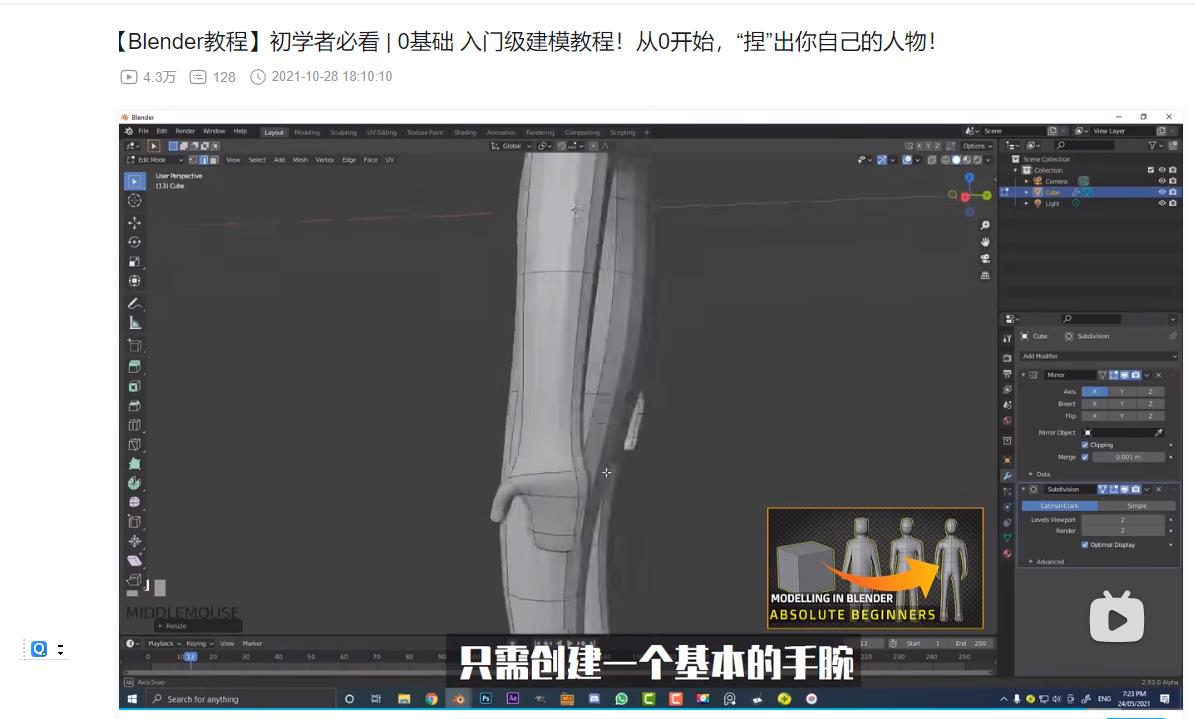Switch to the UV Editing workspace tab

pyautogui.click(x=382, y=133)
